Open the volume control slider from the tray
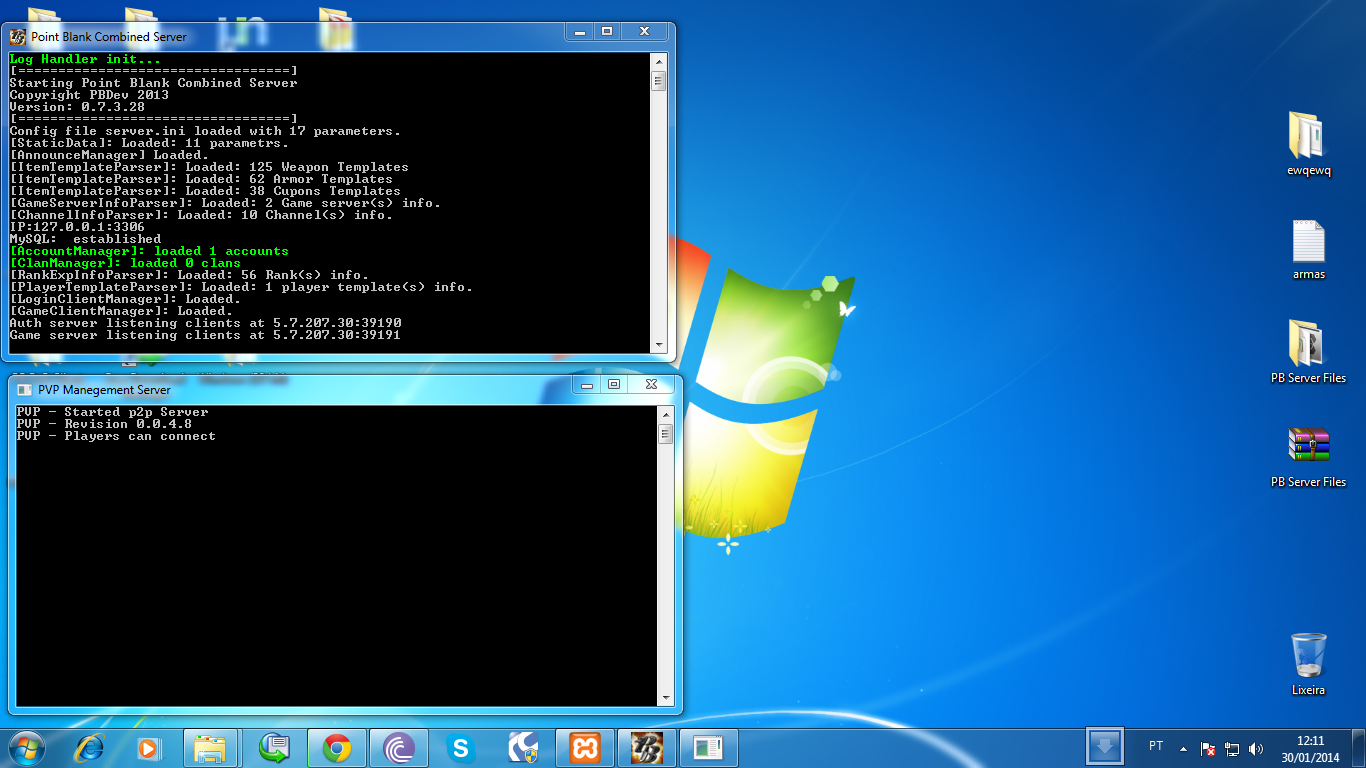Screen dimensions: 1366x768 (x=1256, y=748)
